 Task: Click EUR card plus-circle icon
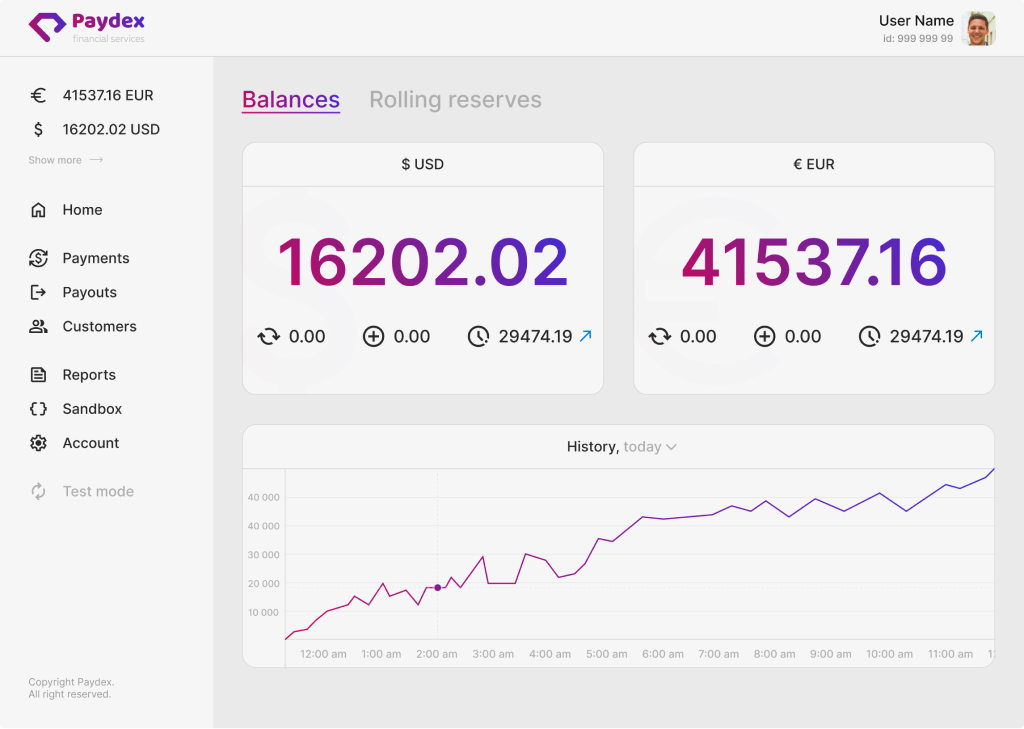coord(765,336)
